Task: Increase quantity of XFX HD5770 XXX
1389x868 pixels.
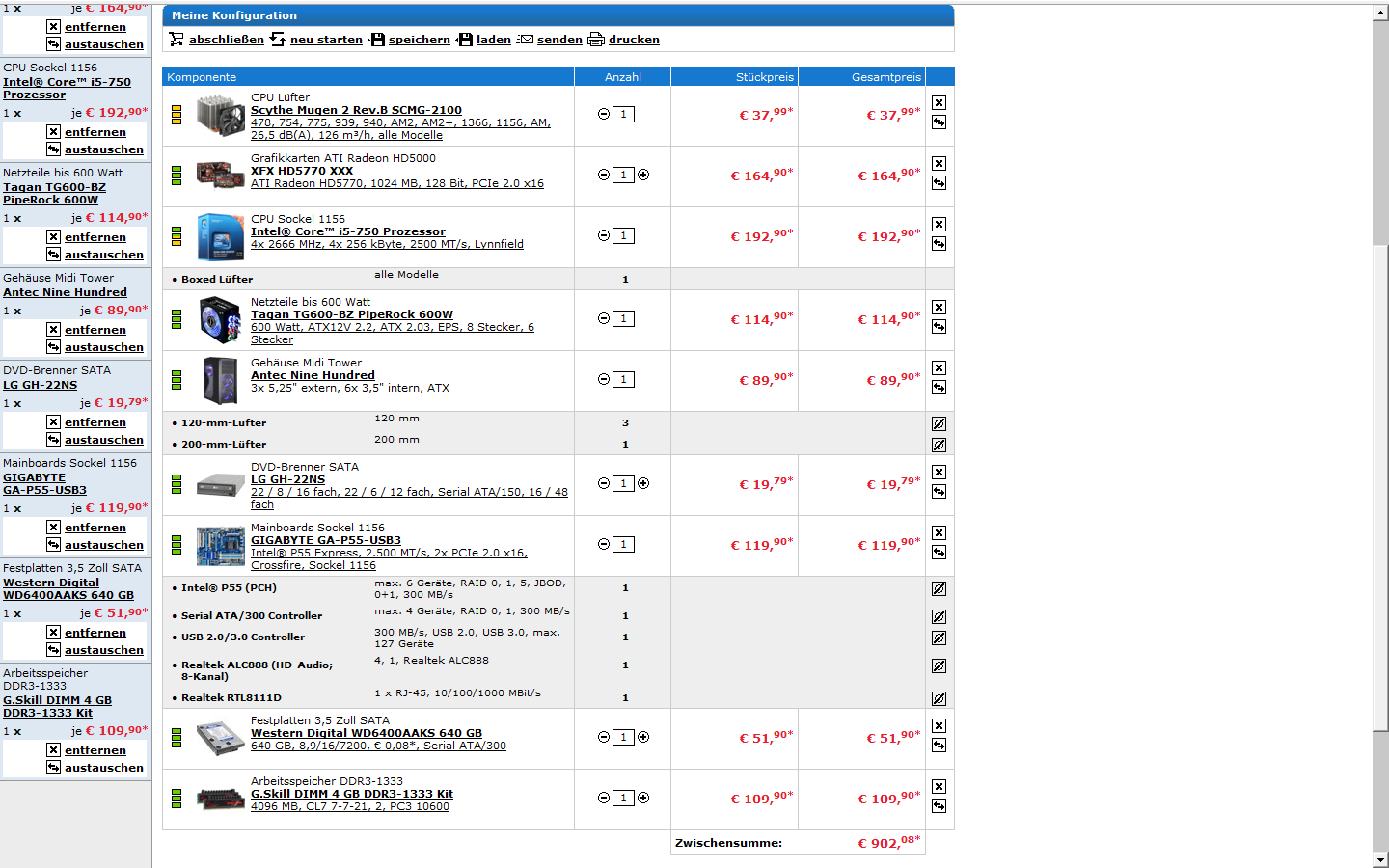Action: click(x=643, y=175)
